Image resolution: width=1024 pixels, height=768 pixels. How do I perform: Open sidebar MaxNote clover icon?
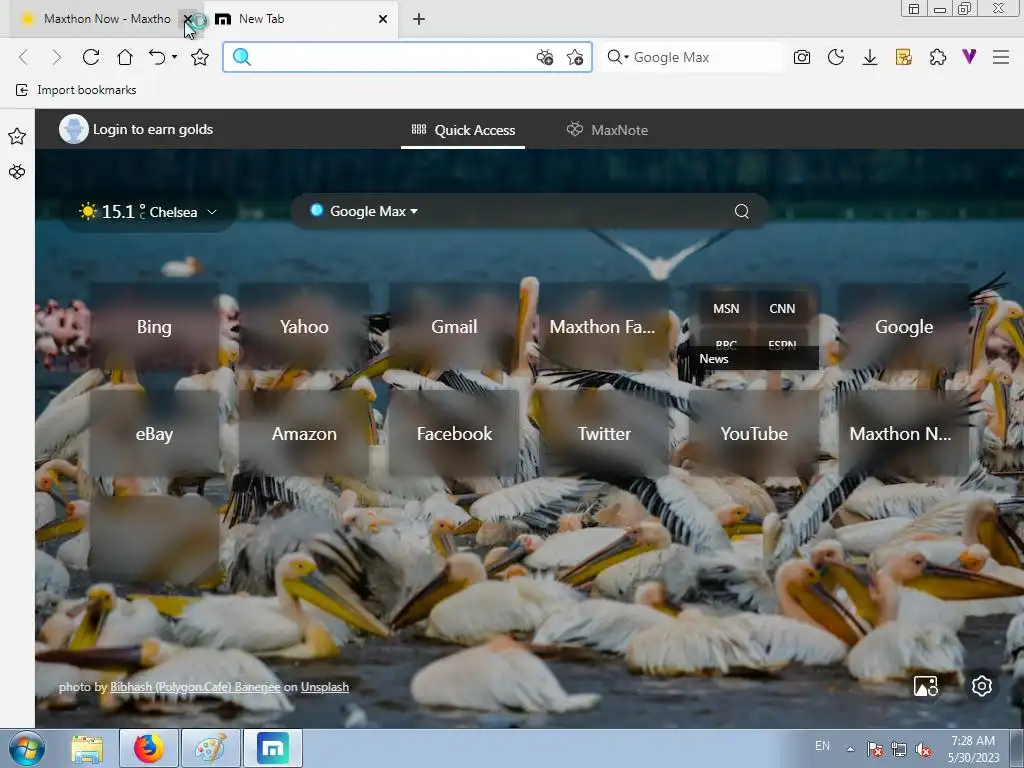pos(17,172)
